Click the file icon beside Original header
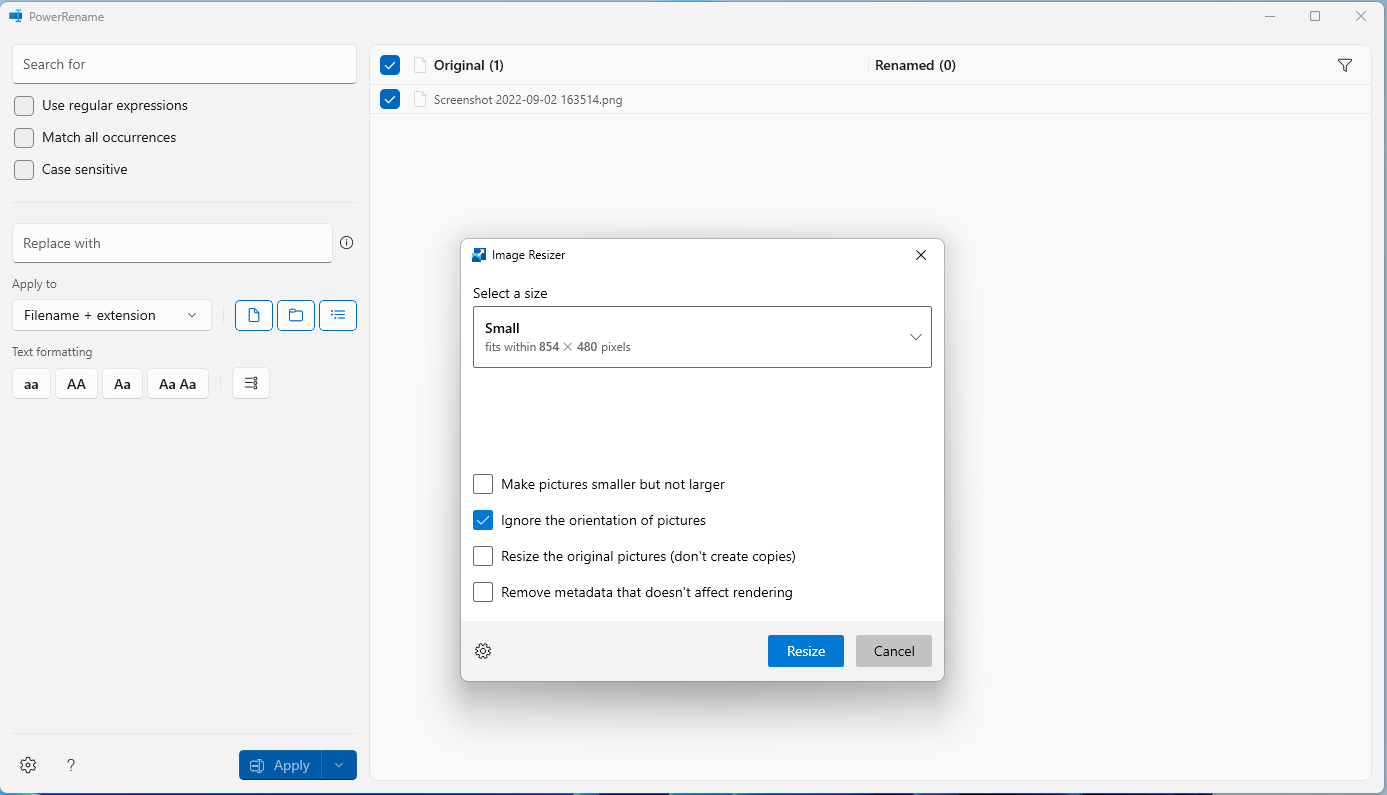 [x=420, y=65]
